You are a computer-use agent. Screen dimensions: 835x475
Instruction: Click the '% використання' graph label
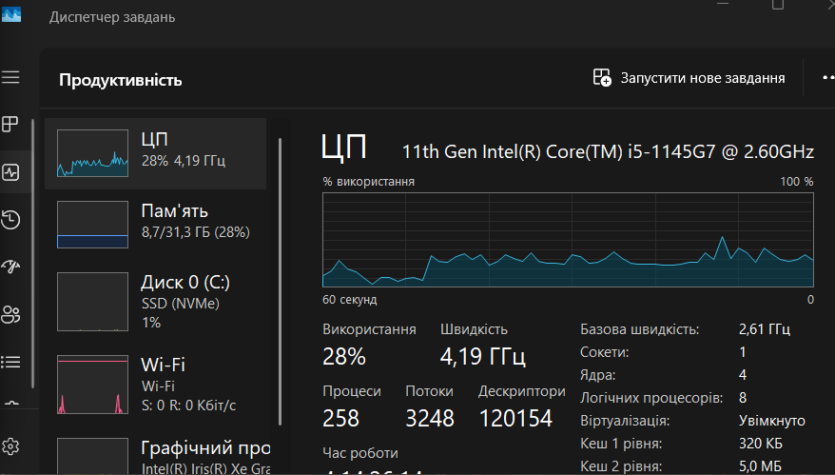pos(369,182)
